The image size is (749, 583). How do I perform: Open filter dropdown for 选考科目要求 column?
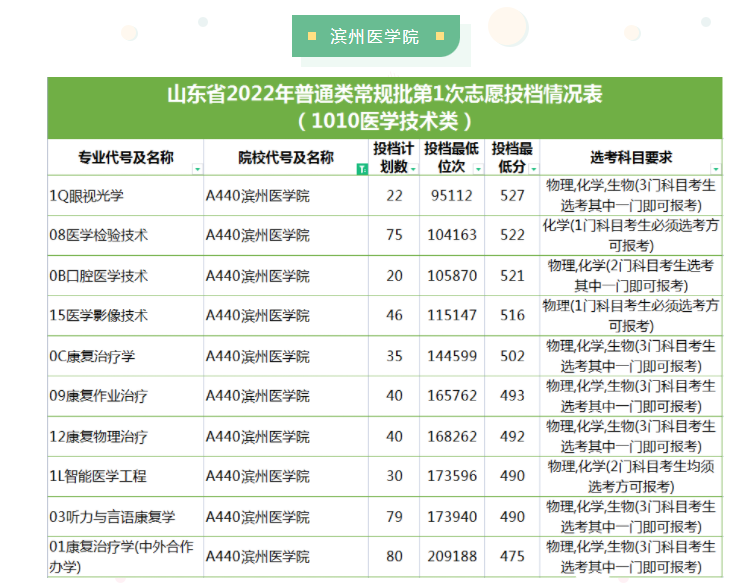coord(715,169)
